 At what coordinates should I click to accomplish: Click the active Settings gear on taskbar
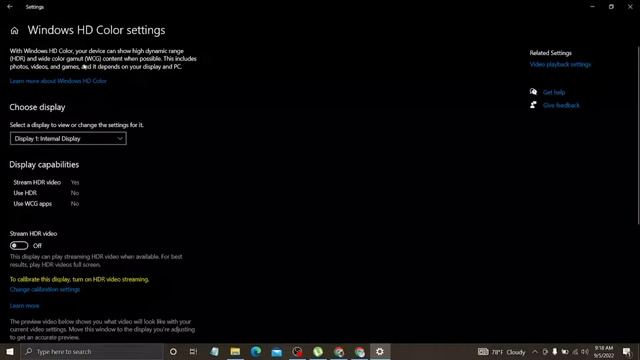click(380, 351)
